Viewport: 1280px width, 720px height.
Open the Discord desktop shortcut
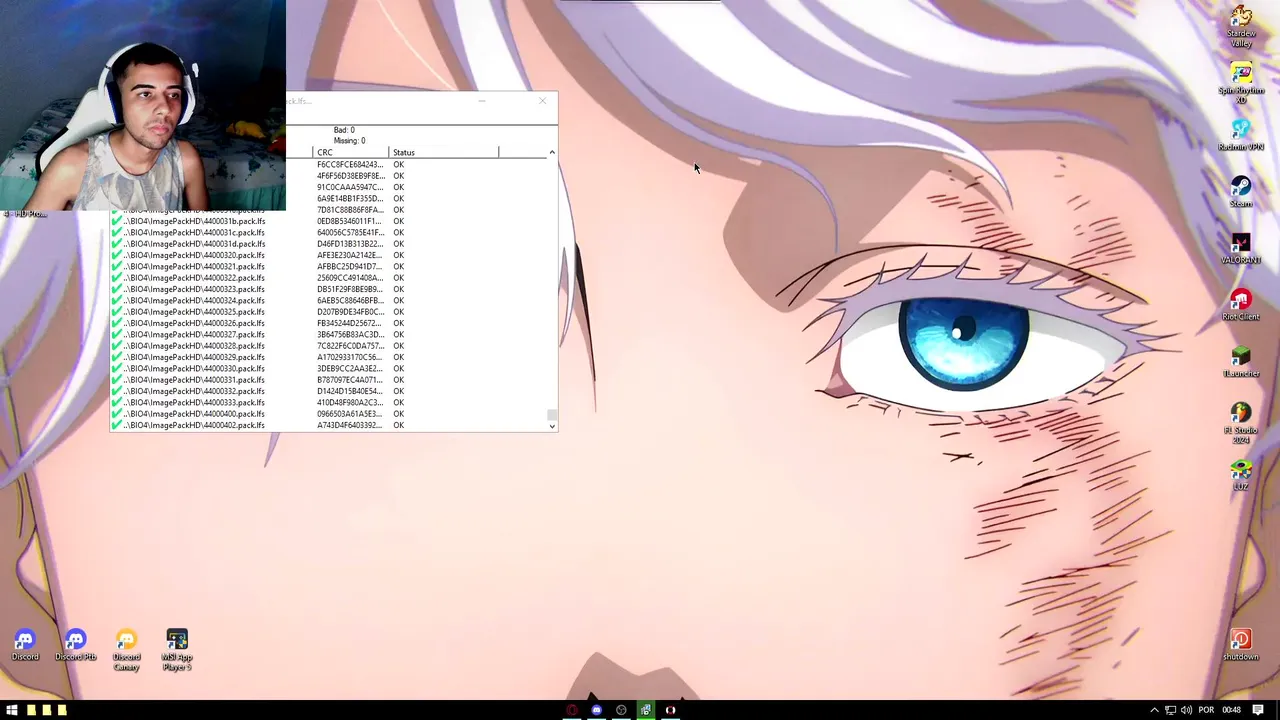(25, 646)
